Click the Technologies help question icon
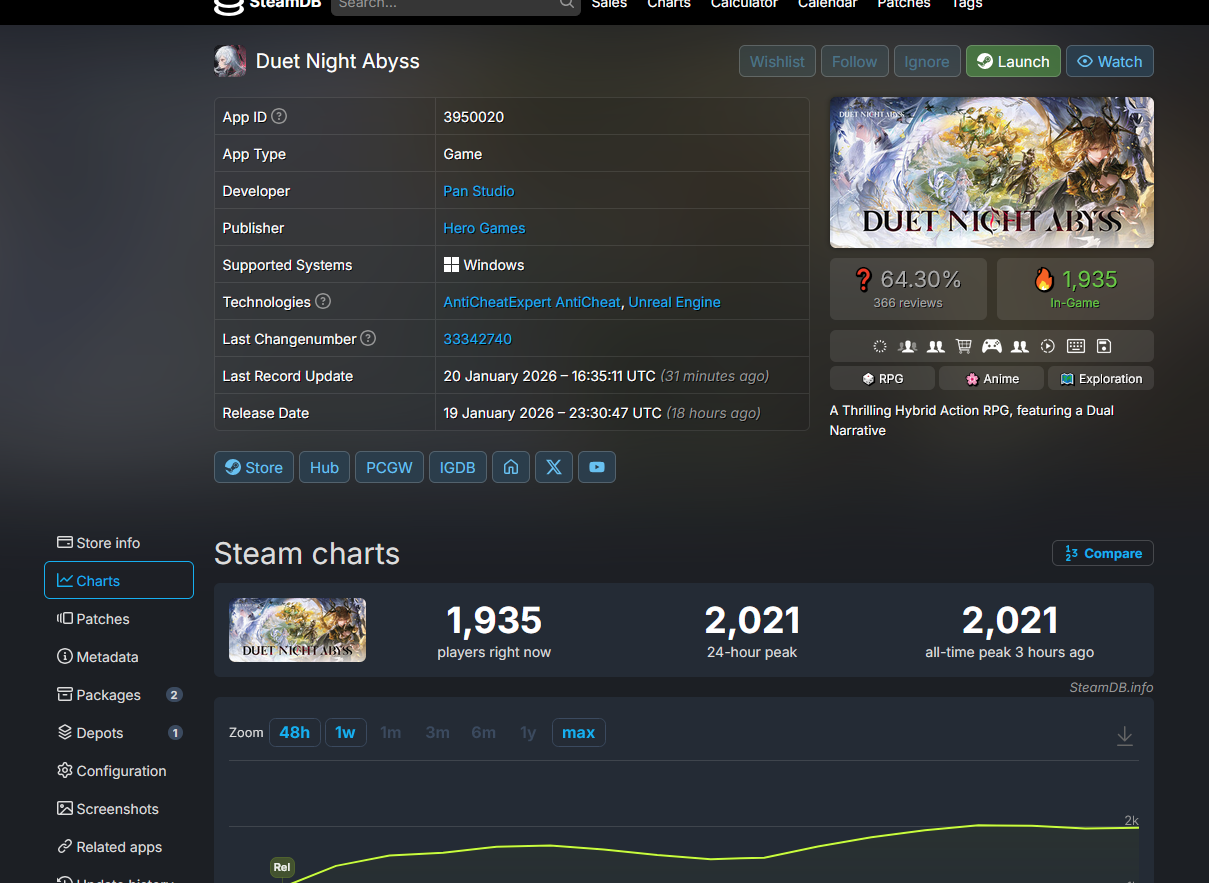The height and width of the screenshot is (883, 1209). tap(323, 301)
